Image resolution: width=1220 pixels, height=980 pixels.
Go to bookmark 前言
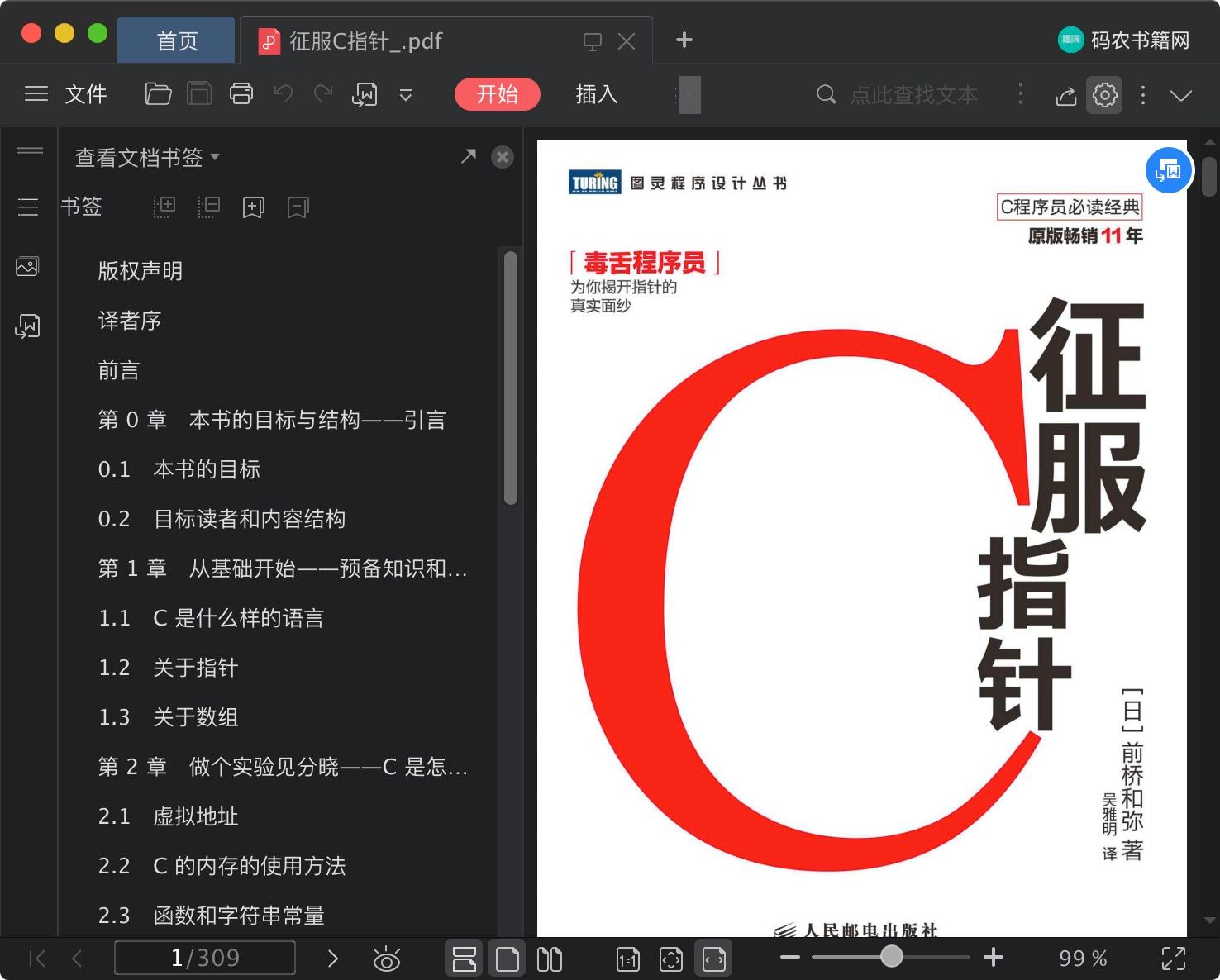tap(119, 370)
